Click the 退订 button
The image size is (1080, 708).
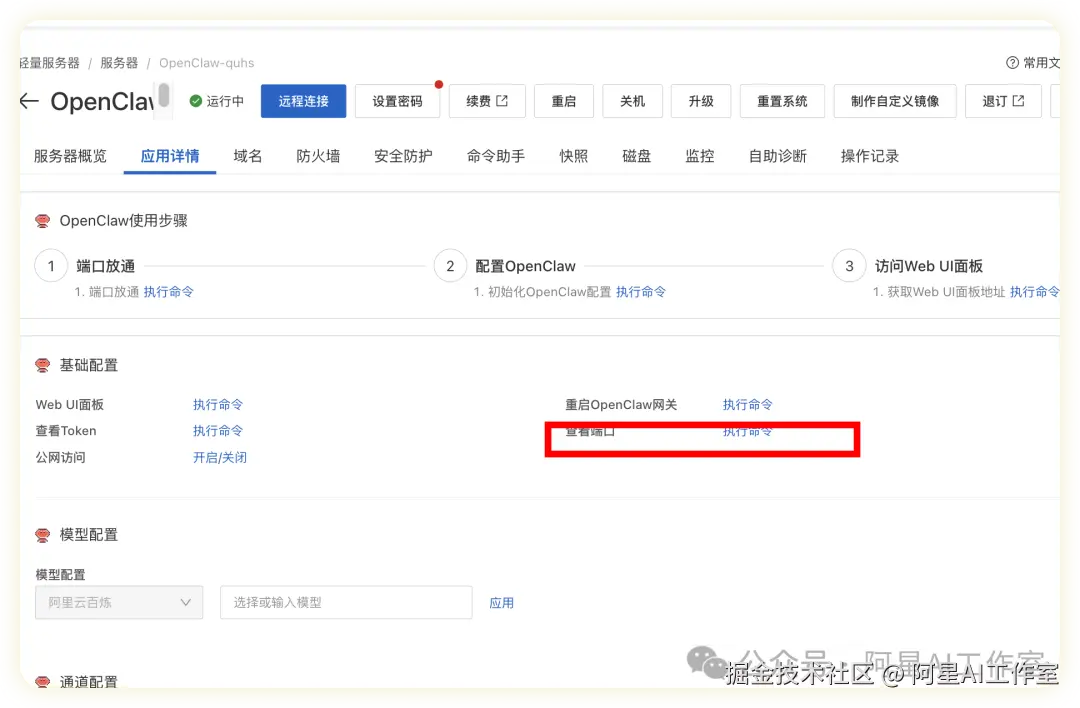1003,101
